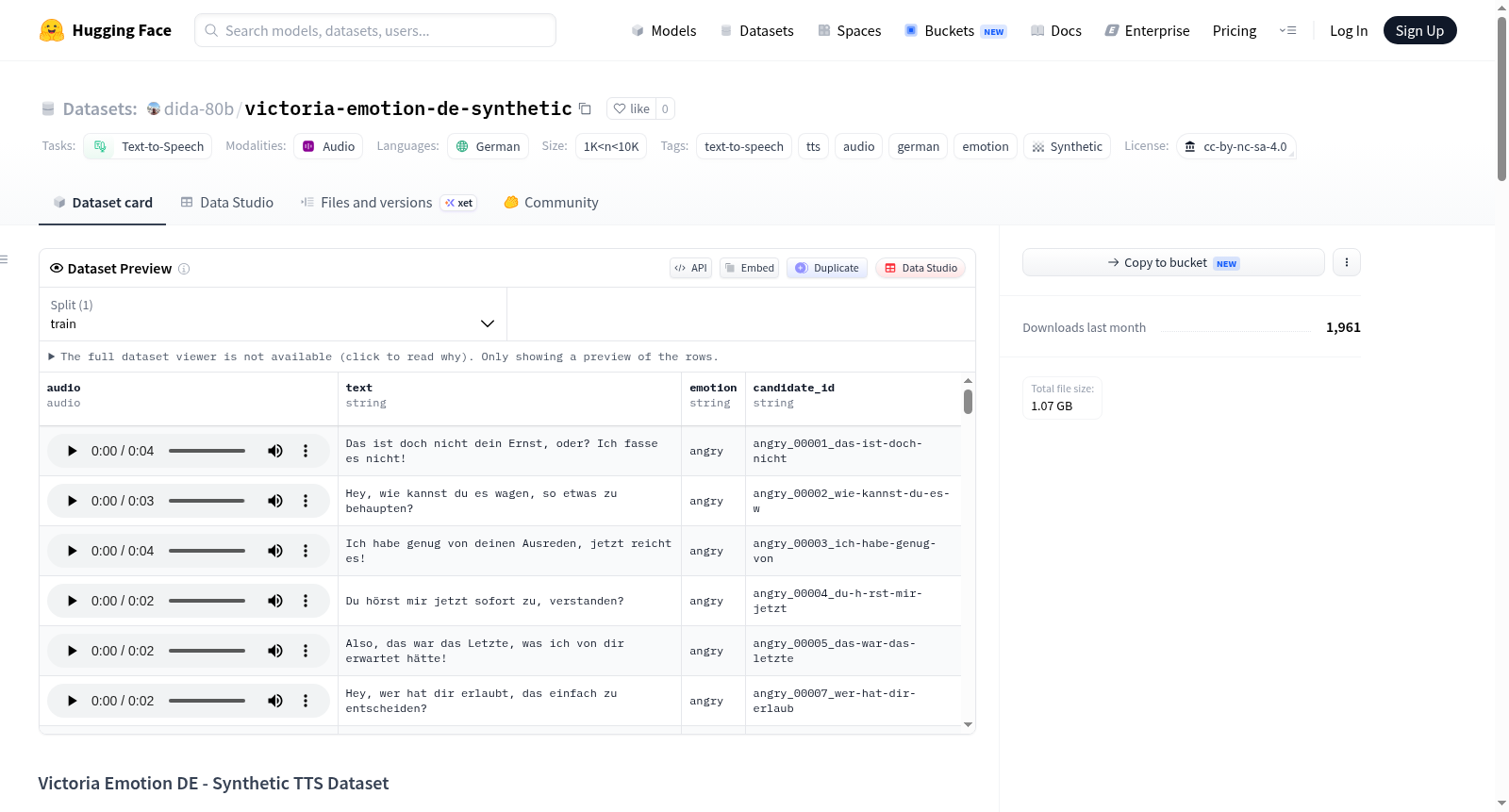
Task: Click the Log In link
Action: (1349, 31)
